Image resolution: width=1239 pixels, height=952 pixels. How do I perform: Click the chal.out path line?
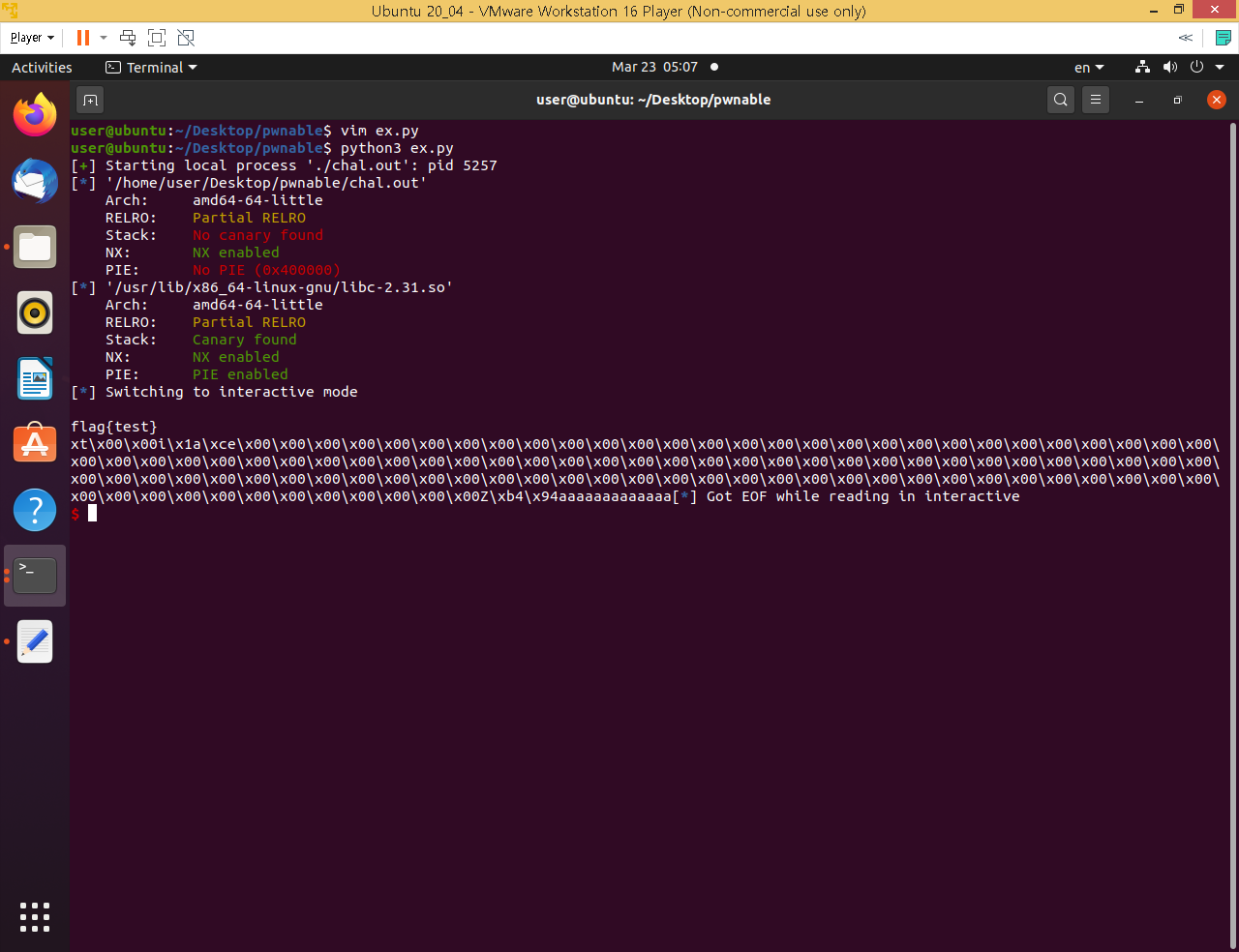tap(249, 183)
